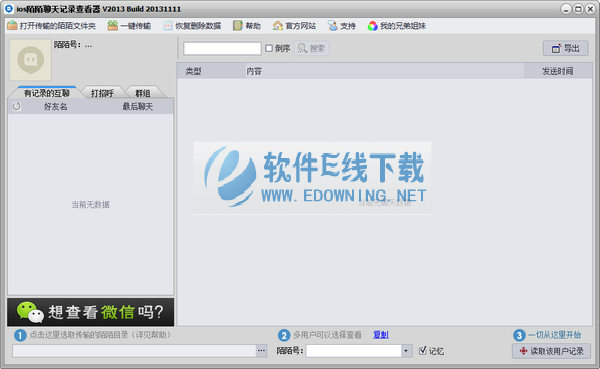Click the 想查看微信吗 WeChat banner

91,312
